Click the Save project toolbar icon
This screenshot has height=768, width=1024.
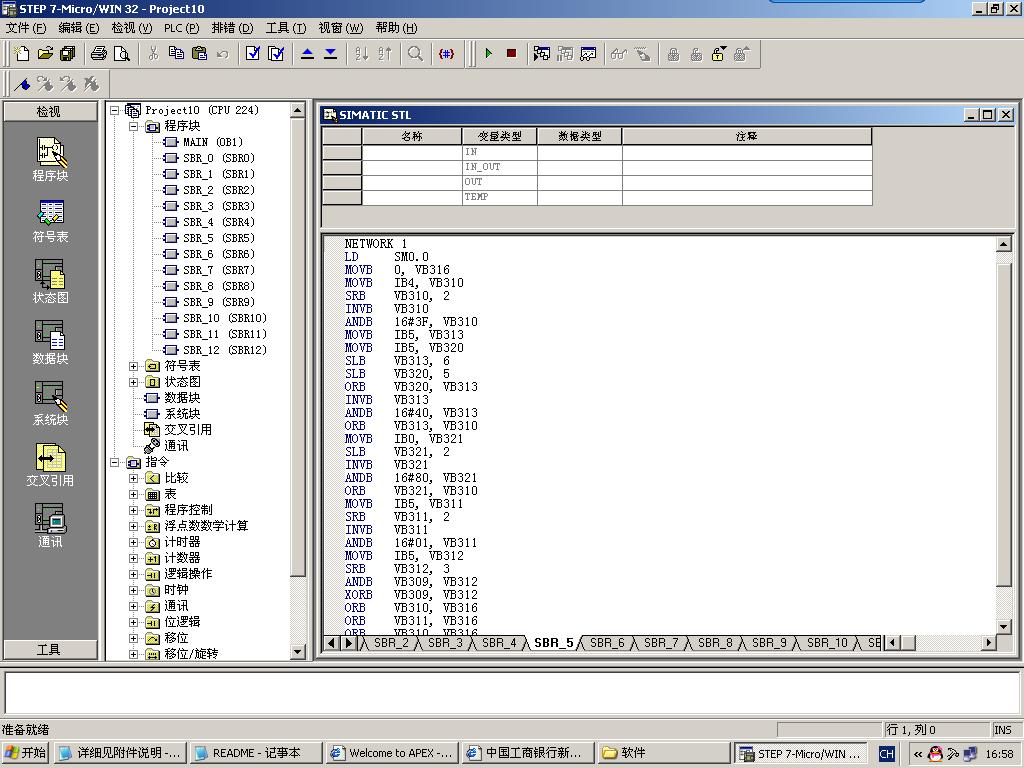pyautogui.click(x=67, y=54)
